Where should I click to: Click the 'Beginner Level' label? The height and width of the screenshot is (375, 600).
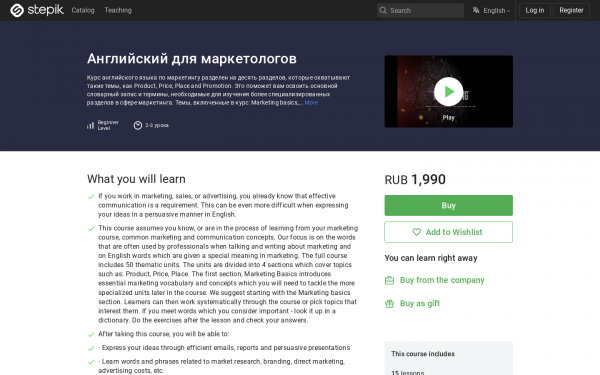click(x=108, y=125)
